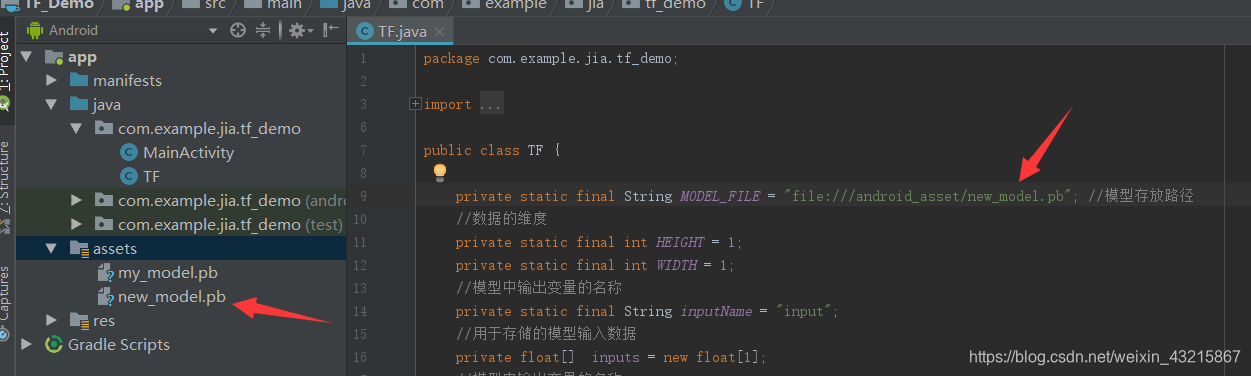Select the TF class in the project tree

click(151, 176)
